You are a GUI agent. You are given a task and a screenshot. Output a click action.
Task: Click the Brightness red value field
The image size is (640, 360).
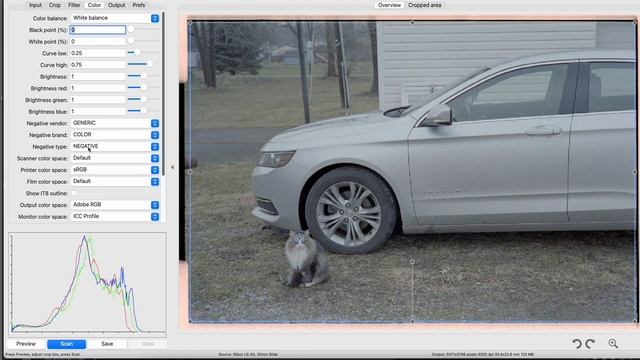(x=98, y=88)
